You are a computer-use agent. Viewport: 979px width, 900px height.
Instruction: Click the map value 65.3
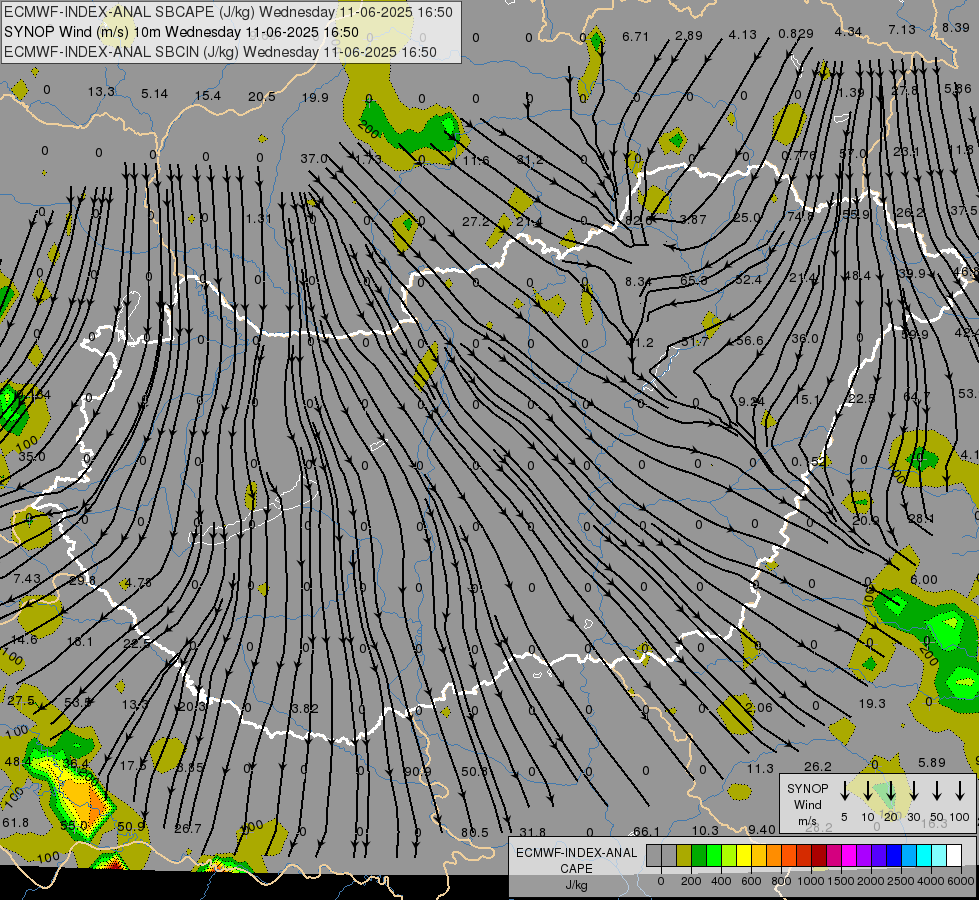coord(694,280)
